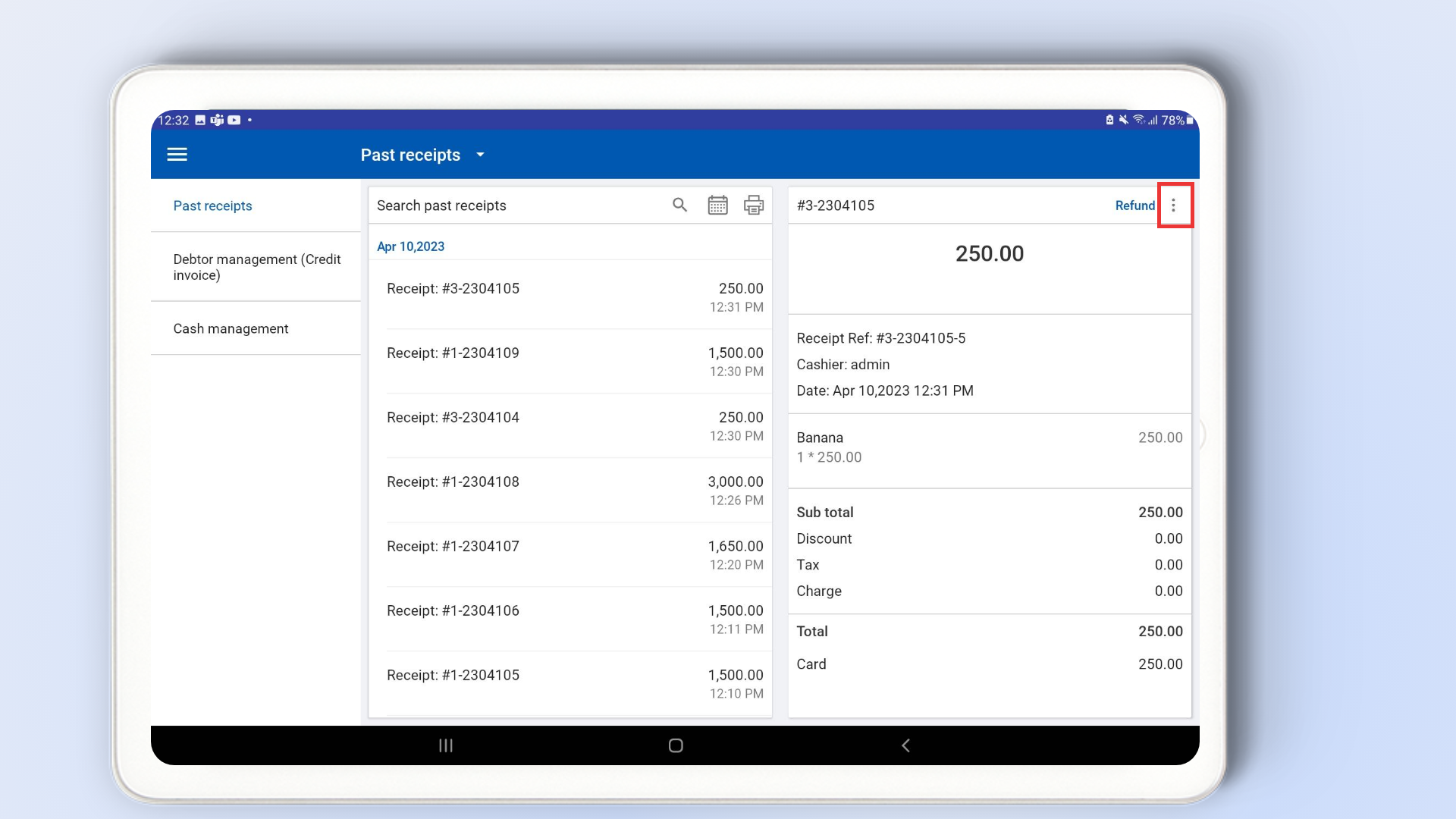Image resolution: width=1456 pixels, height=819 pixels.
Task: Select receipt #1-2304108 for 3,000.00
Action: click(x=574, y=490)
